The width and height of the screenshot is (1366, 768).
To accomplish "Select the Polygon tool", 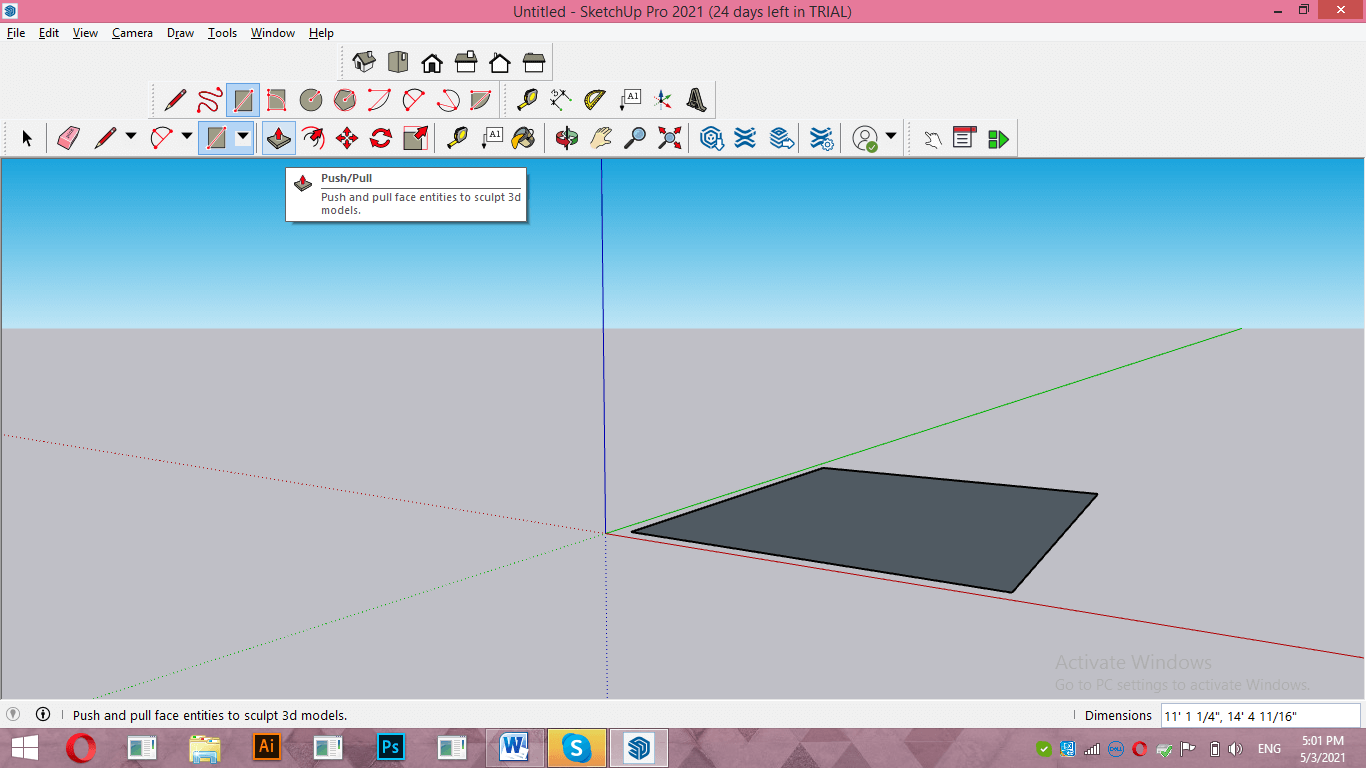I will coord(345,100).
